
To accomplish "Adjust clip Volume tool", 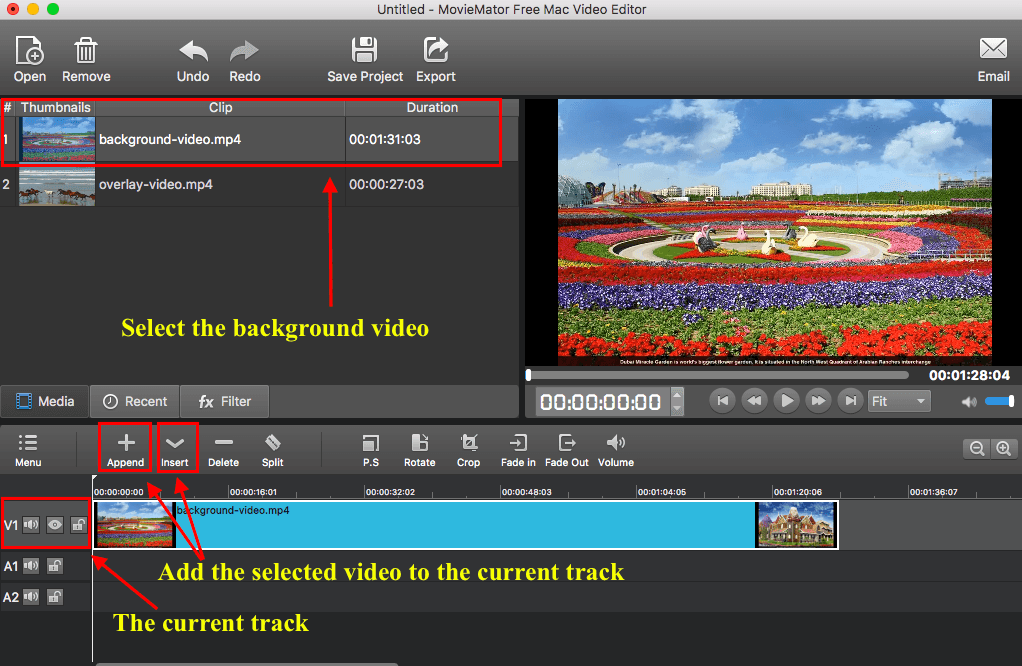I will click(x=616, y=450).
